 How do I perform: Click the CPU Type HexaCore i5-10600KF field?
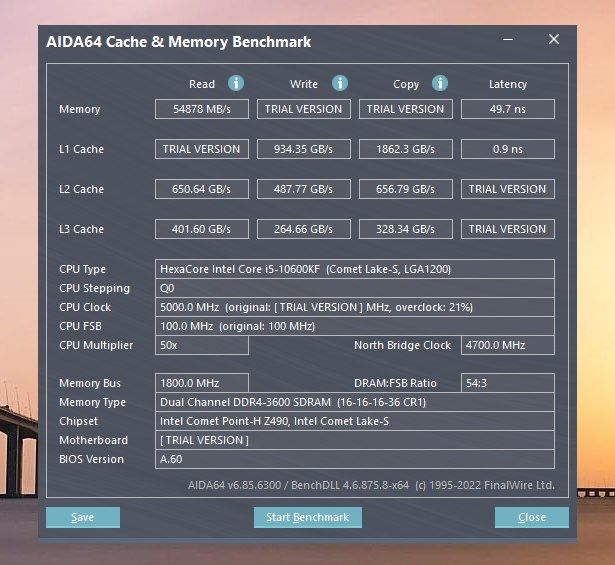(x=355, y=269)
